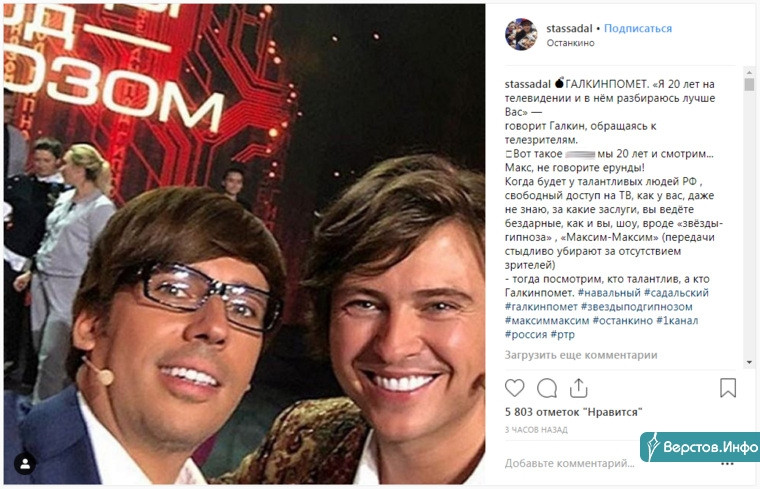Open the #1канал hashtag
The height and width of the screenshot is (489, 760).
point(677,320)
